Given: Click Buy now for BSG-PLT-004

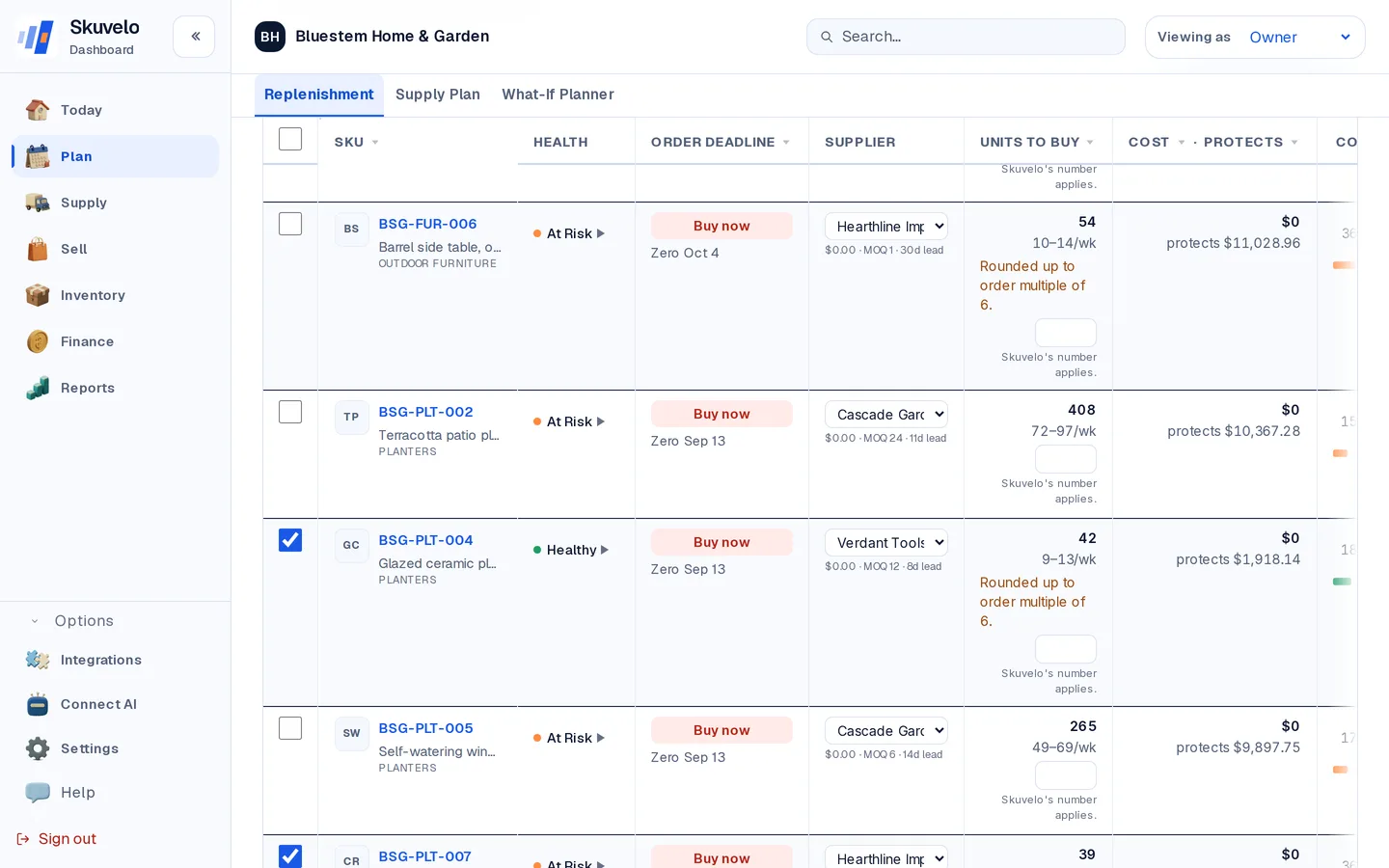Looking at the screenshot, I should coord(722,542).
